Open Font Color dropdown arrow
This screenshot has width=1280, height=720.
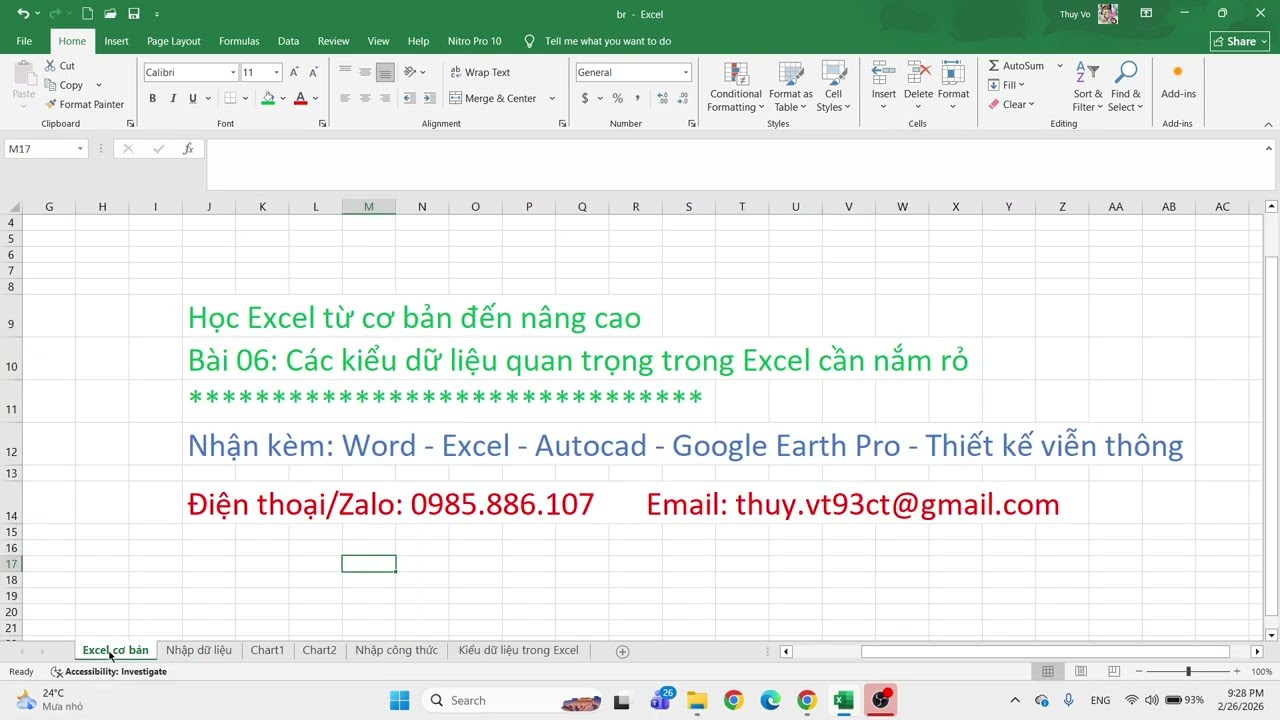pyautogui.click(x=315, y=98)
